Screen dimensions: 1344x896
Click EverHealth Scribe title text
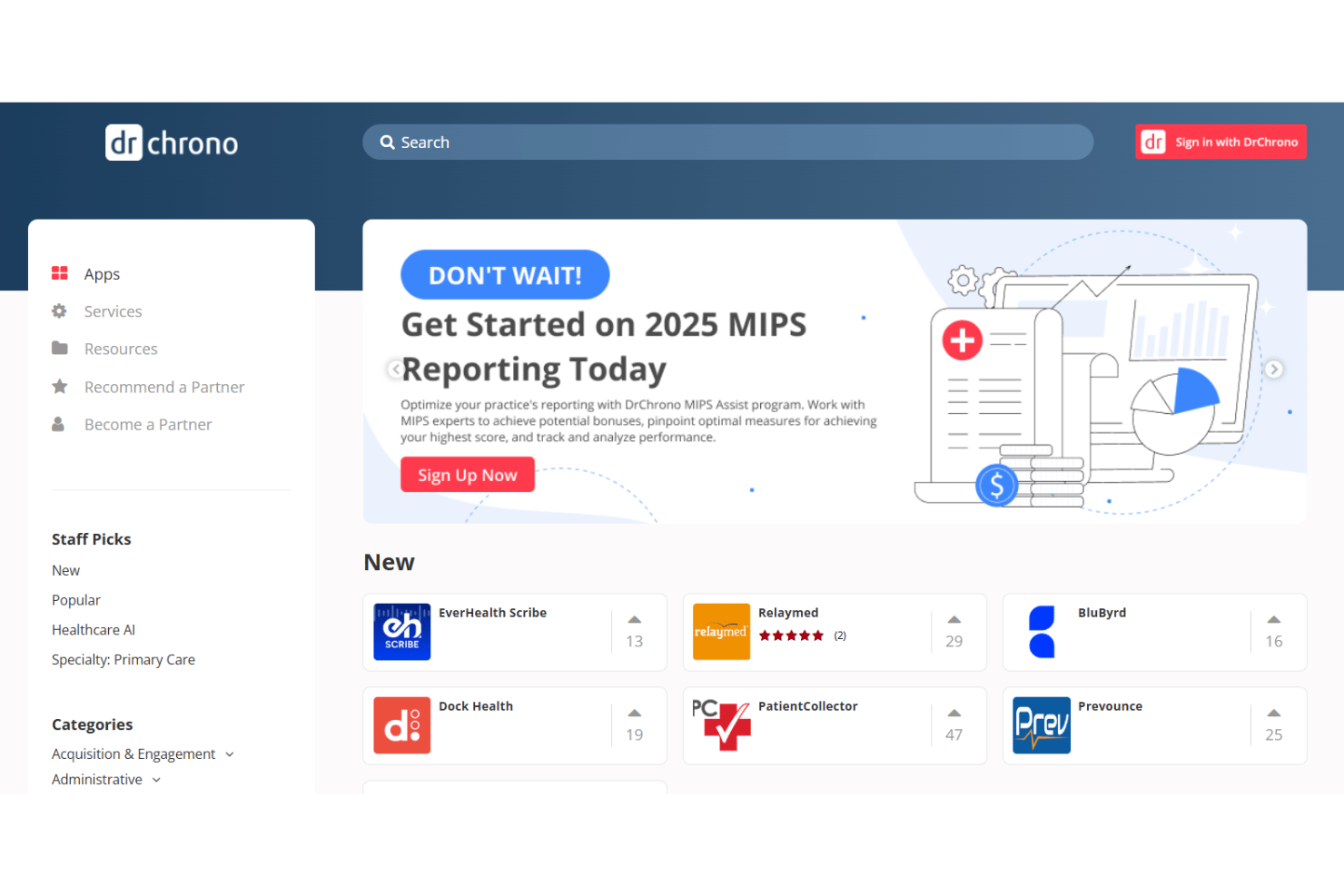(x=492, y=613)
